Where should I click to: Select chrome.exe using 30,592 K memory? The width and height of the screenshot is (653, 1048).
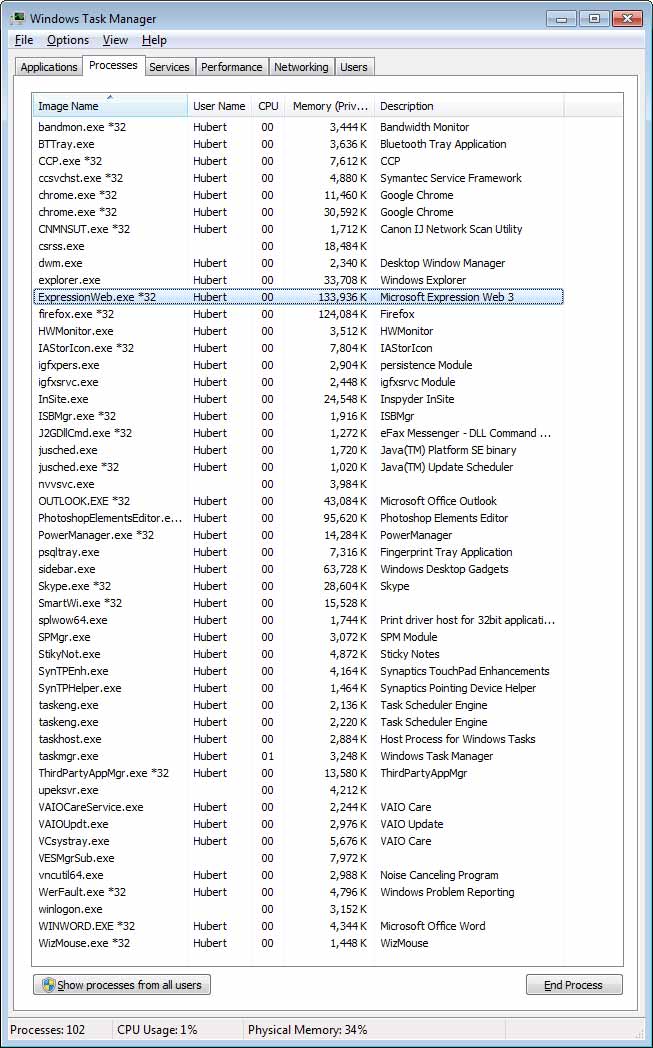tap(298, 212)
